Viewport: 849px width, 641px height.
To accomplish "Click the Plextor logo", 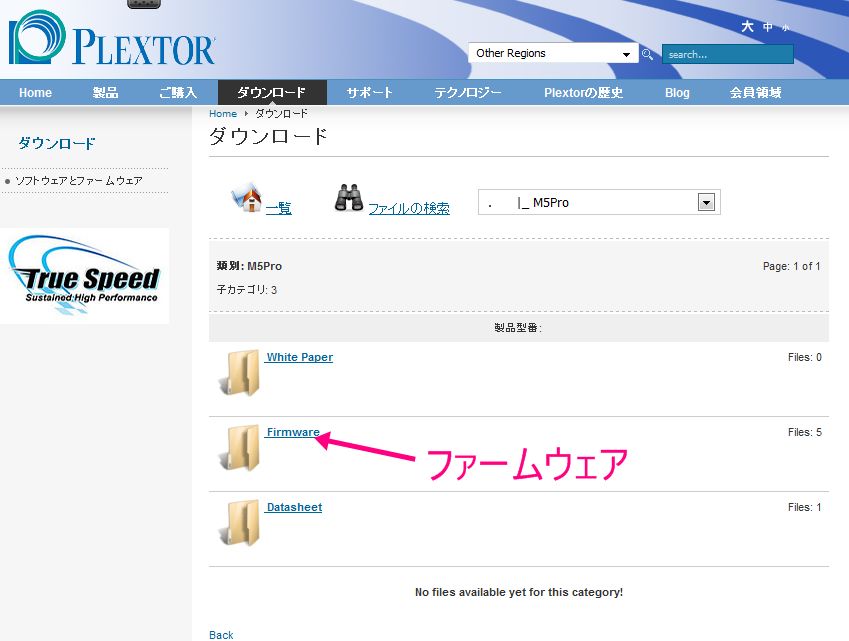I will (x=112, y=38).
